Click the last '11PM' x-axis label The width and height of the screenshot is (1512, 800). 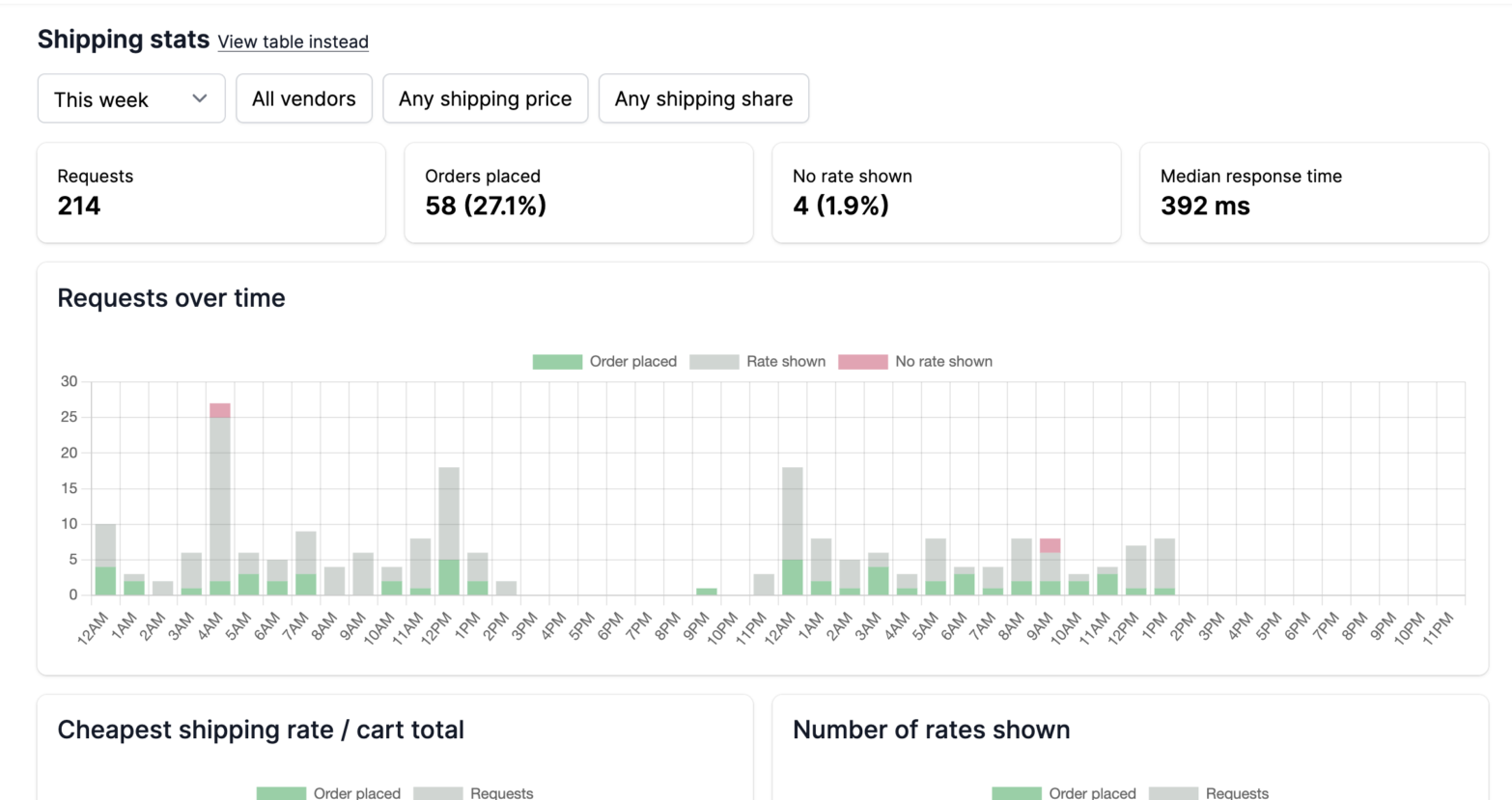pos(1437,627)
